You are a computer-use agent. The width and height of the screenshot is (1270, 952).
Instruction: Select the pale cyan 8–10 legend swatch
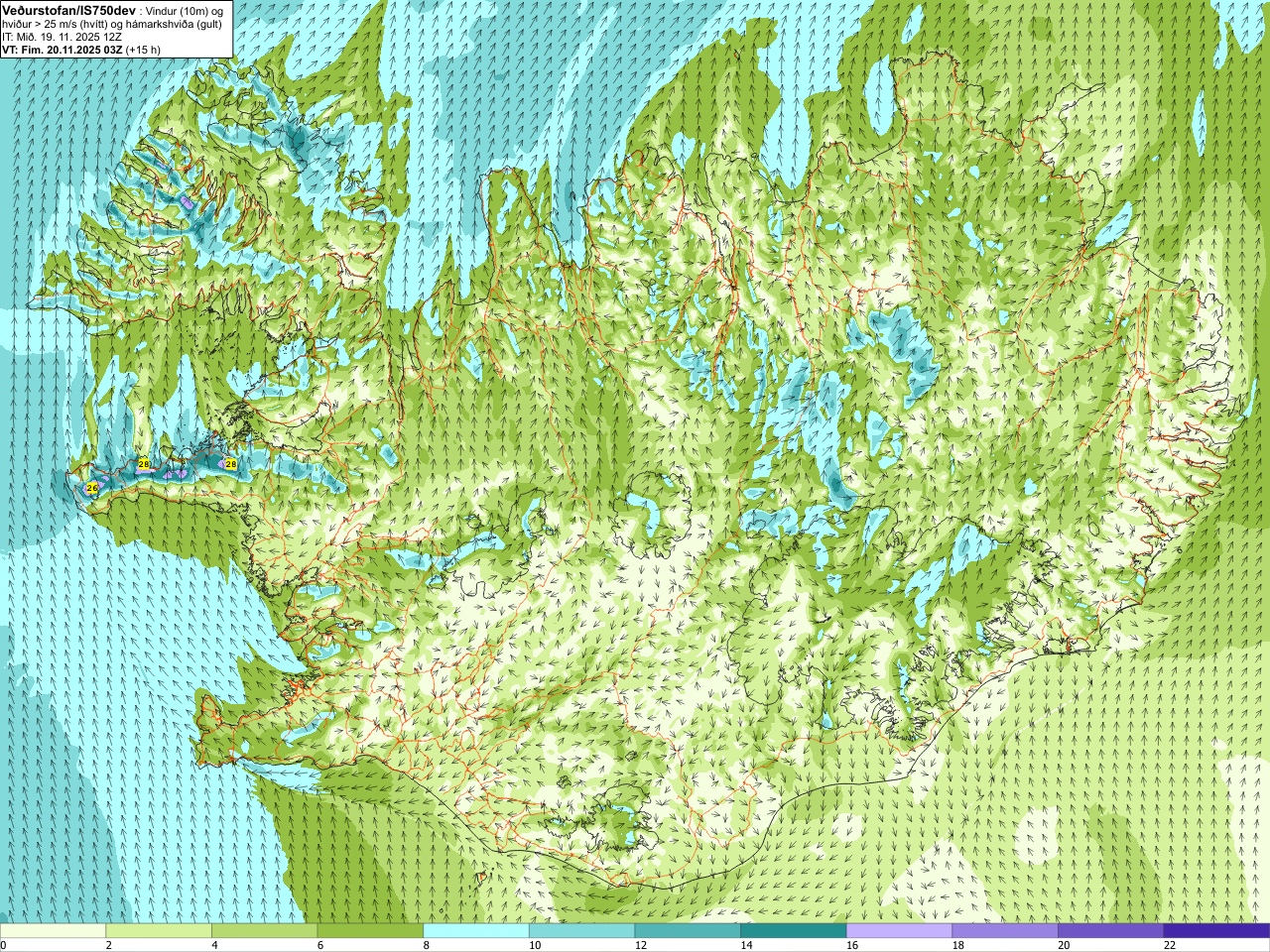click(476, 931)
